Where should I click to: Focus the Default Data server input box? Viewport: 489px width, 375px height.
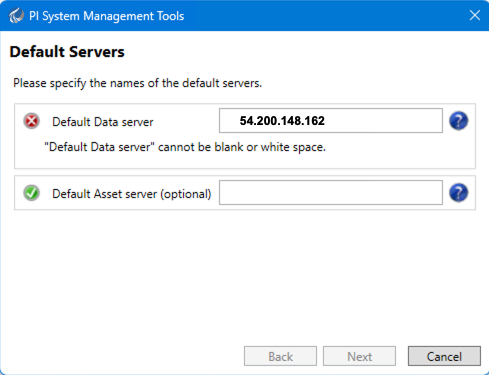point(331,120)
